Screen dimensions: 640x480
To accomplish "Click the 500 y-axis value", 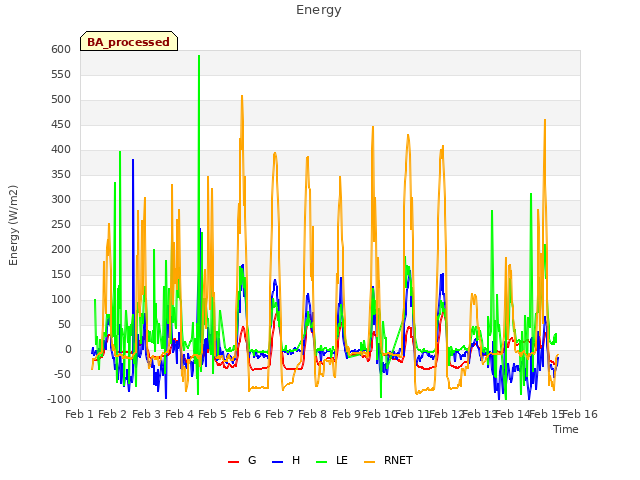I will pyautogui.click(x=61, y=100).
